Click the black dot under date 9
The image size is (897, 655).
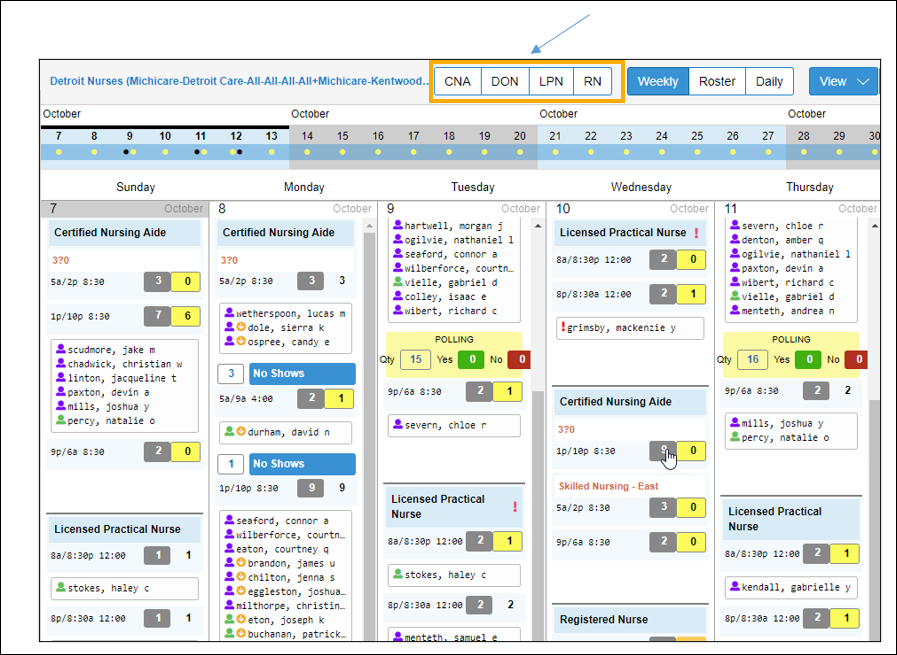(126, 152)
